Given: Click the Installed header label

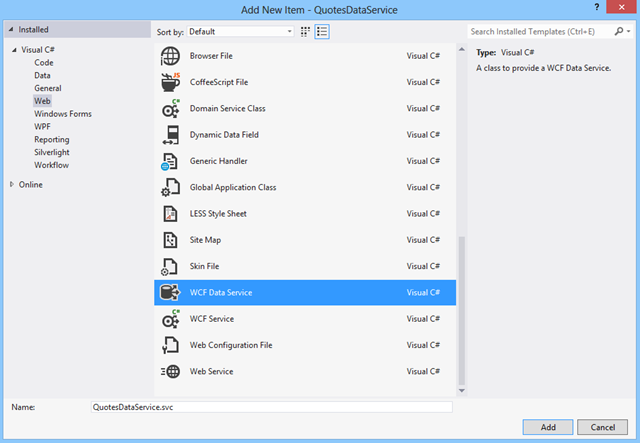Looking at the screenshot, I should pyautogui.click(x=33, y=29).
